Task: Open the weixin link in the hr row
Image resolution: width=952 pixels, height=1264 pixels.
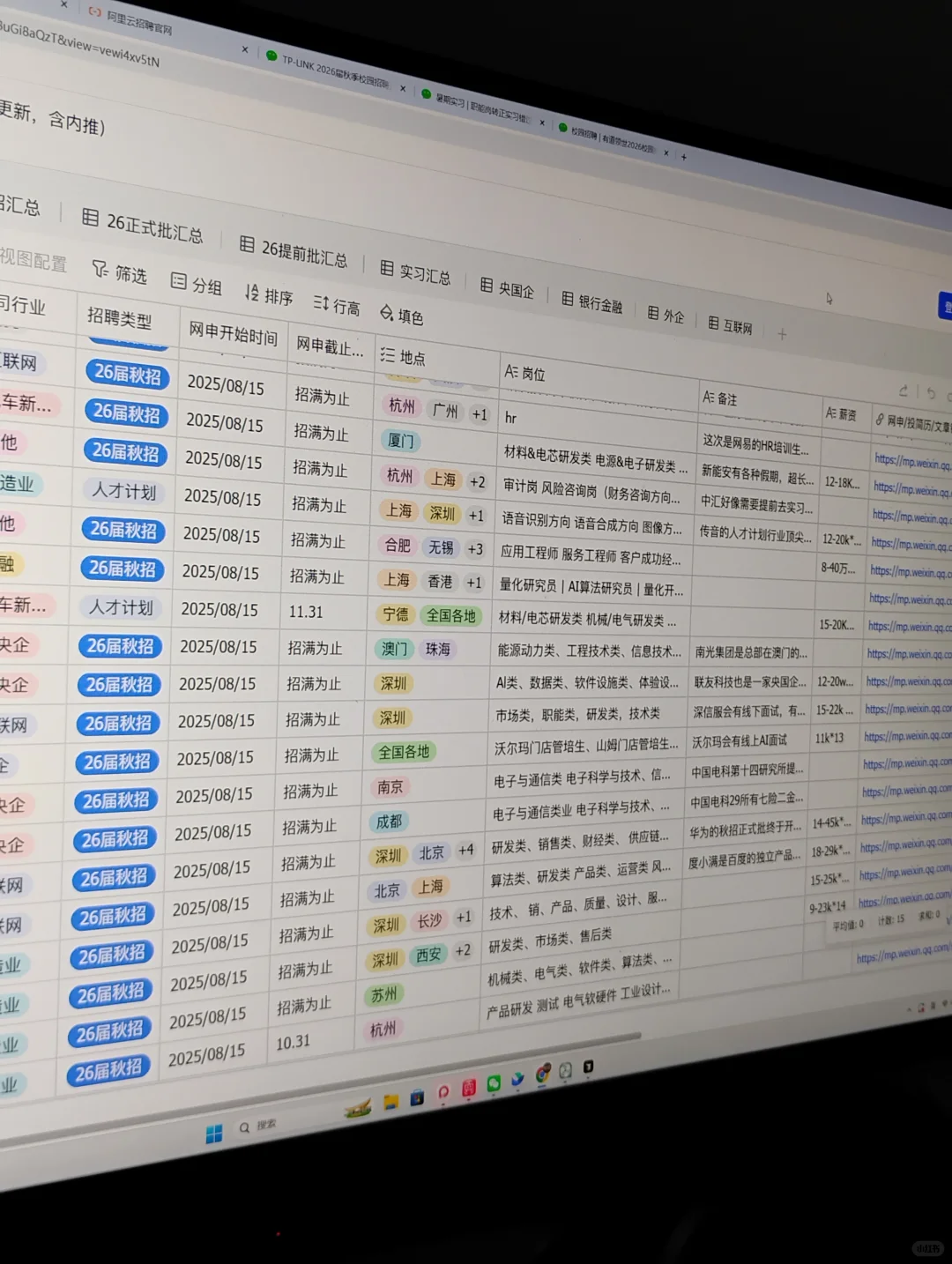Action: [911, 462]
